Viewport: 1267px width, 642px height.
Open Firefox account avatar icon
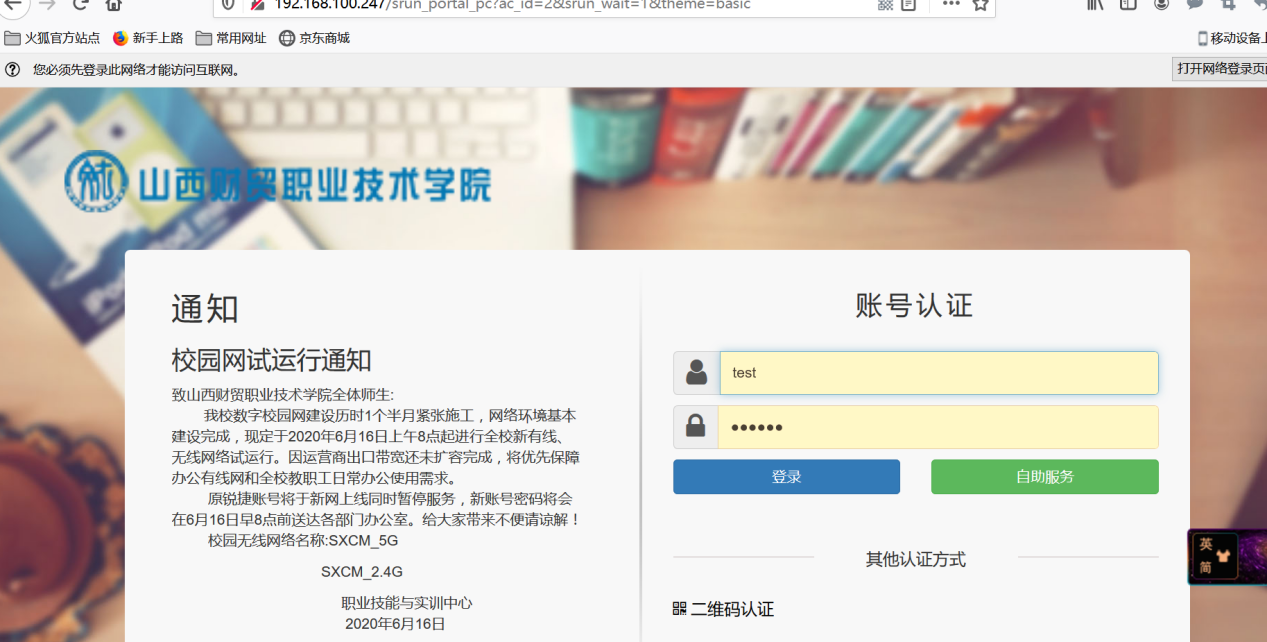[1161, 4]
